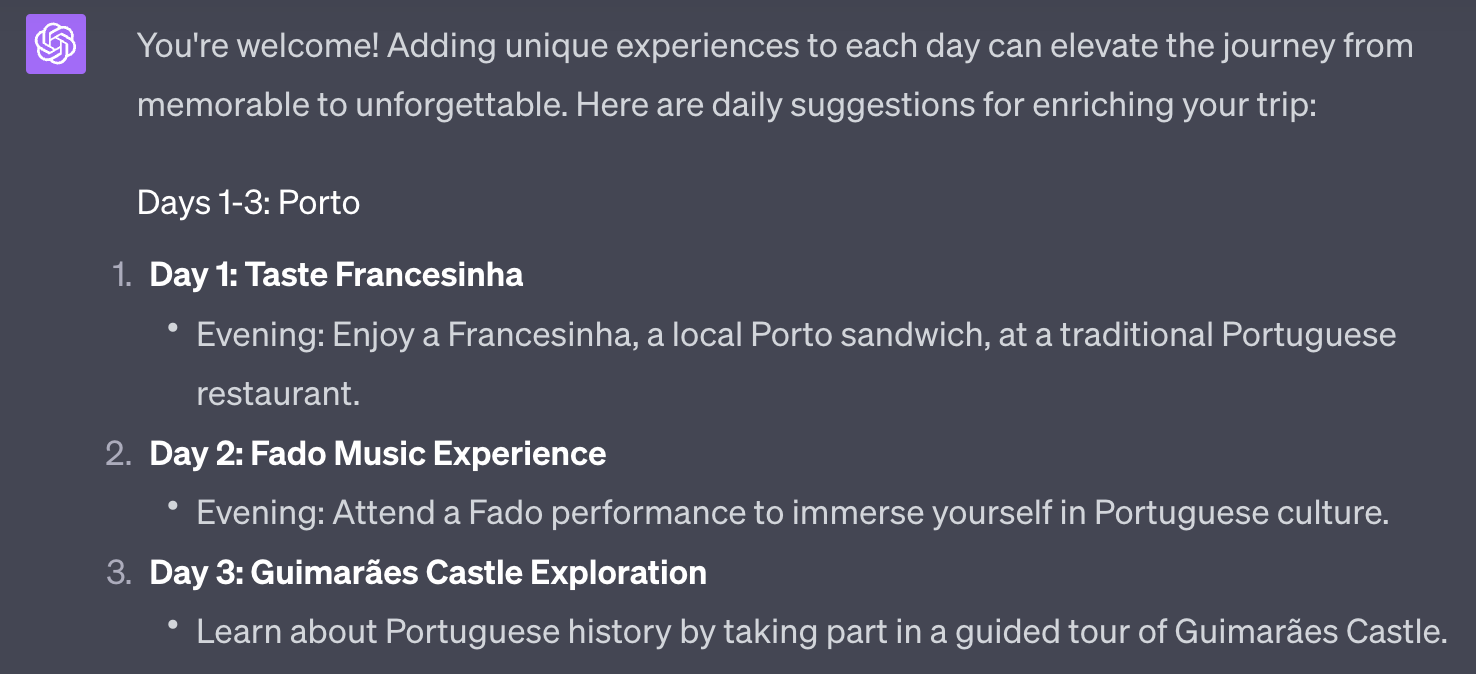Viewport: 1476px width, 674px height.
Task: Click list number 1 marker
Action: point(121,275)
